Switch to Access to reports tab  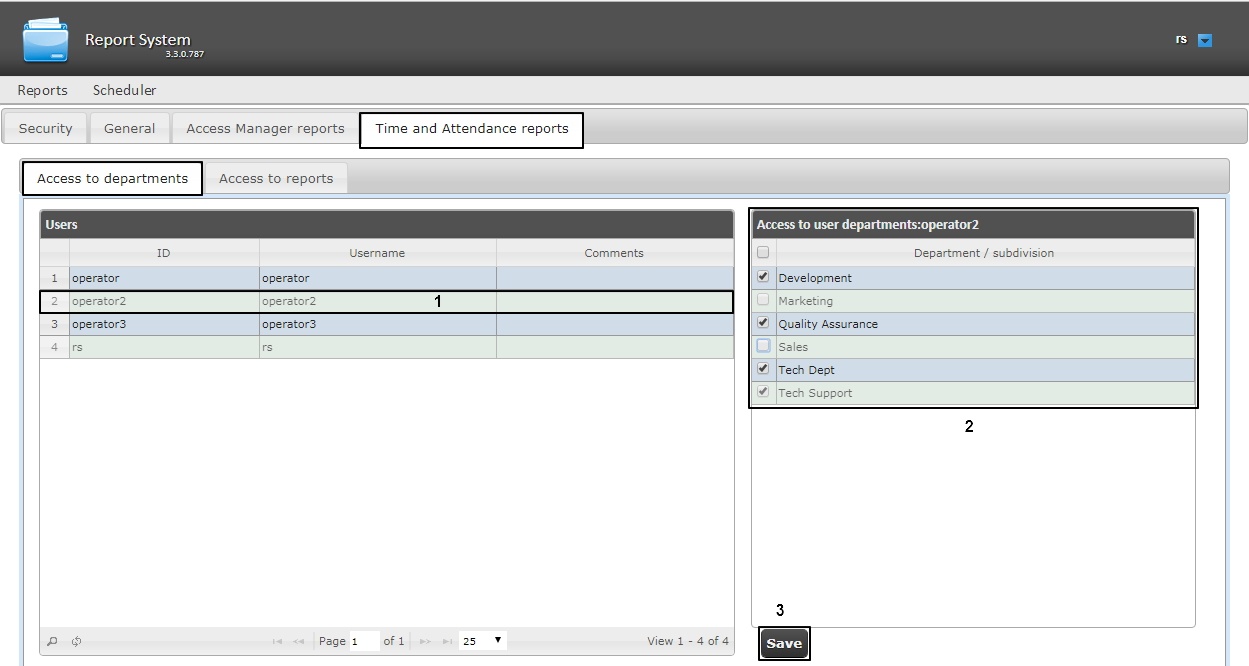pyautogui.click(x=276, y=178)
